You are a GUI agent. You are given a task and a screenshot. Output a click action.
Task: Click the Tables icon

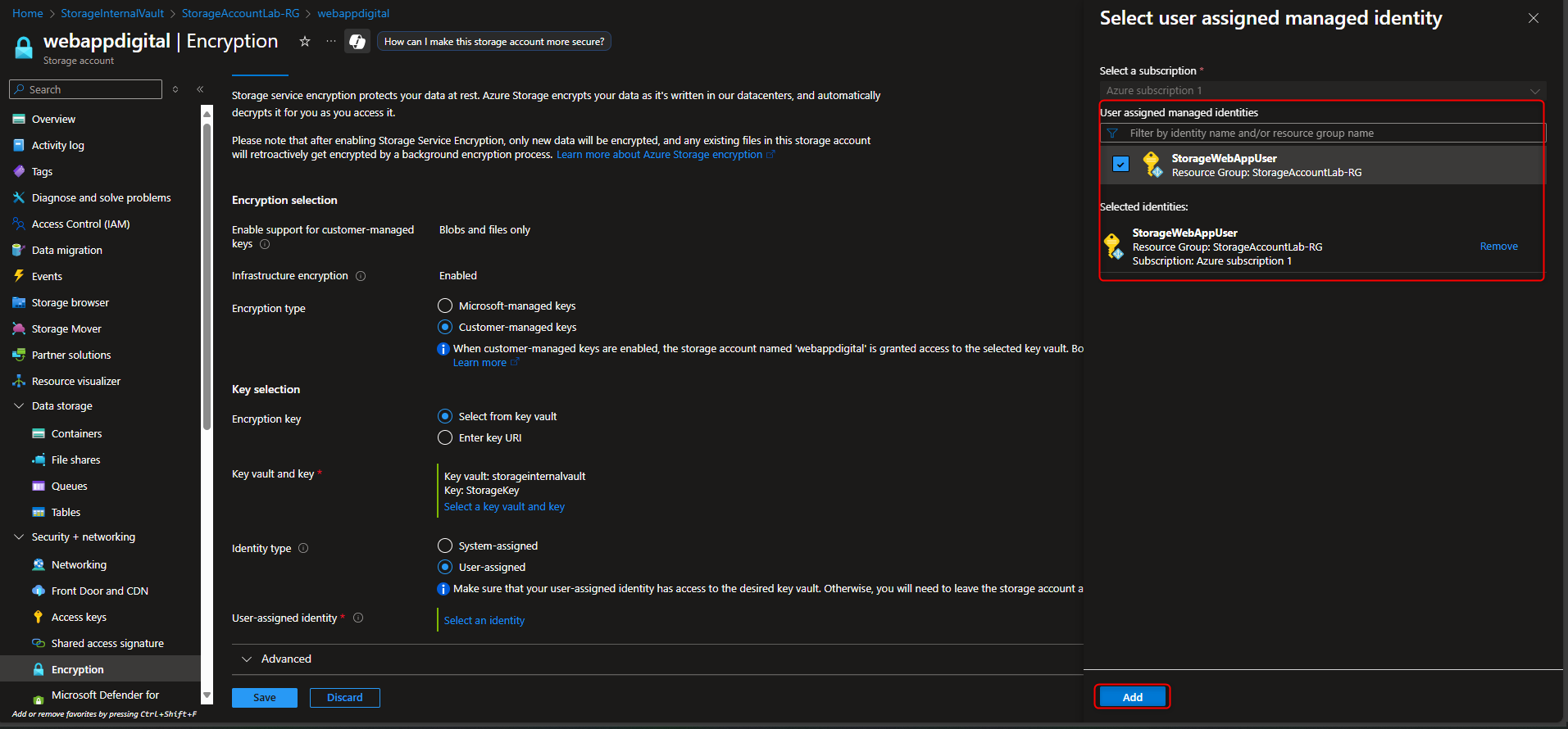tap(39, 512)
